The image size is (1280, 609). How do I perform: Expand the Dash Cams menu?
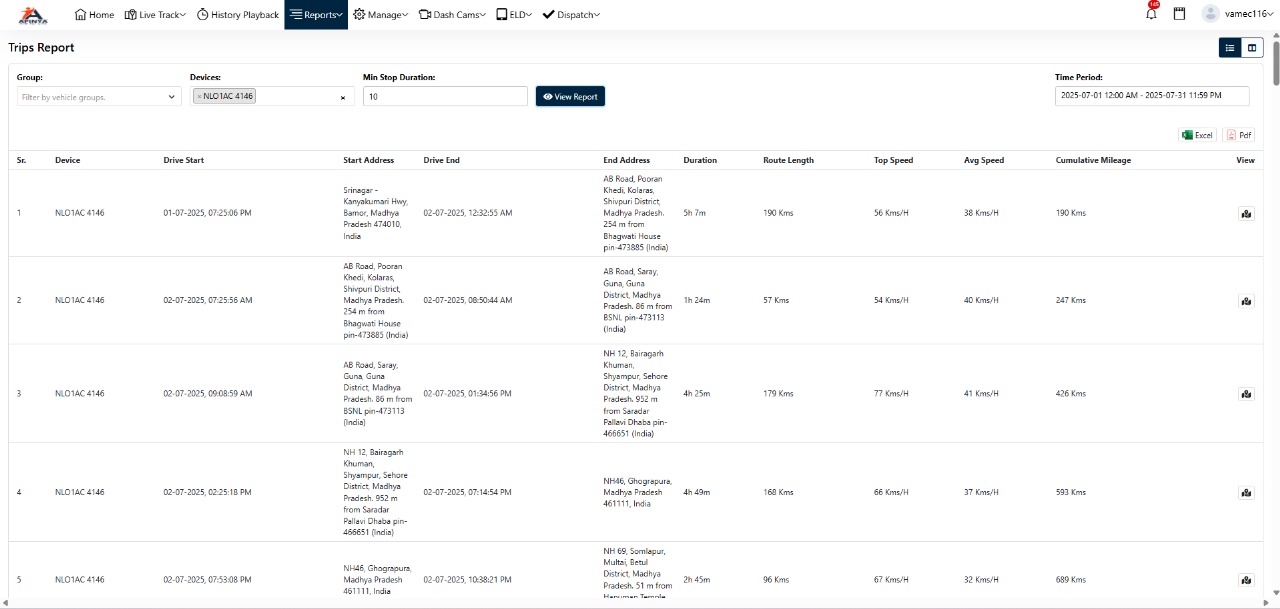[x=452, y=15]
